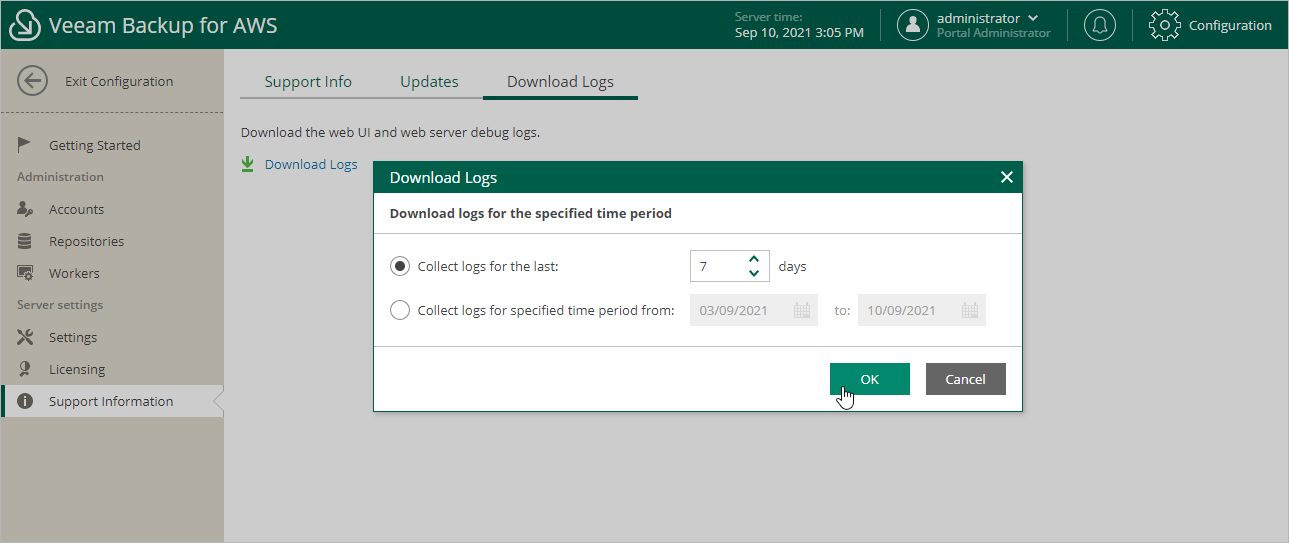Image resolution: width=1289 pixels, height=543 pixels.
Task: Expand the administrator account dropdown
Action: click(x=1033, y=18)
